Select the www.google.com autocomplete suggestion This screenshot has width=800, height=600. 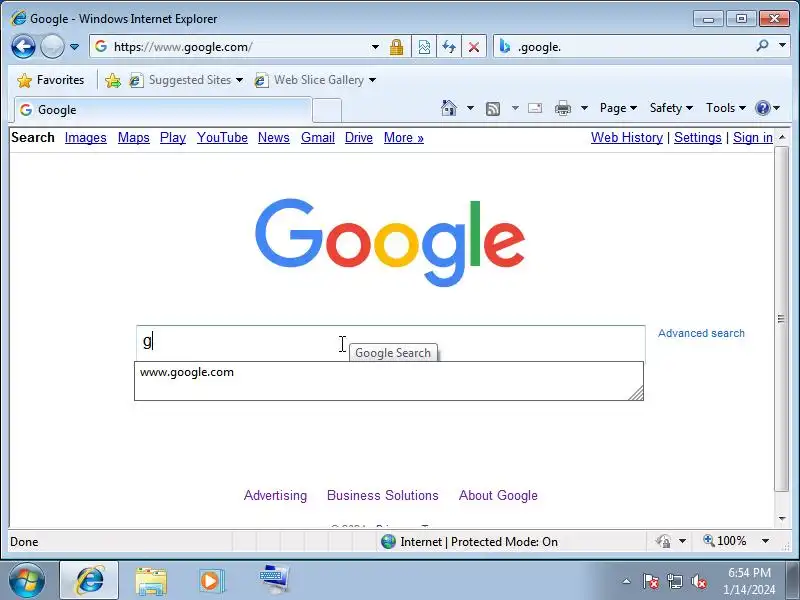coord(187,372)
